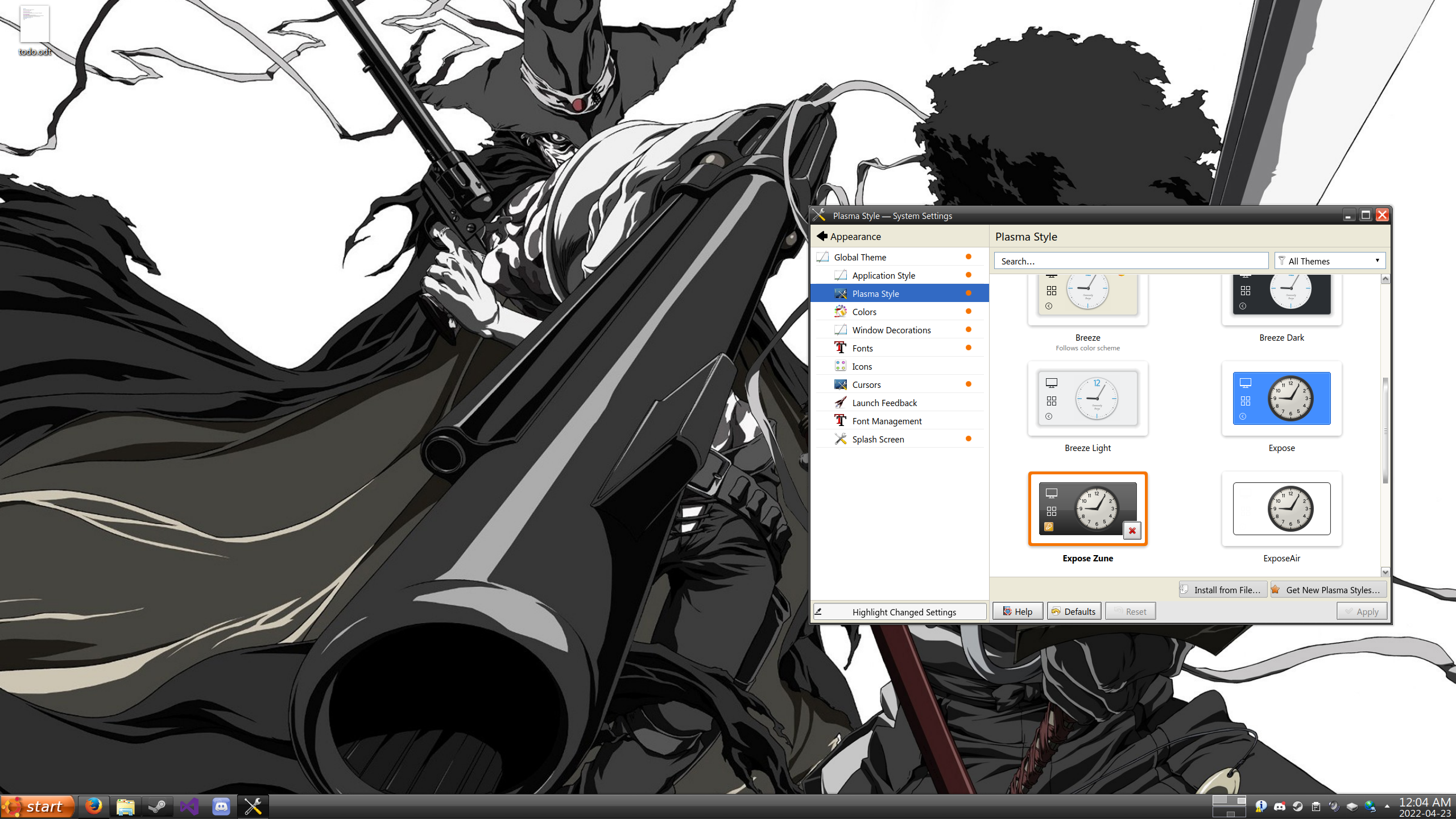Open Window Decorations settings

pyautogui.click(x=900, y=330)
